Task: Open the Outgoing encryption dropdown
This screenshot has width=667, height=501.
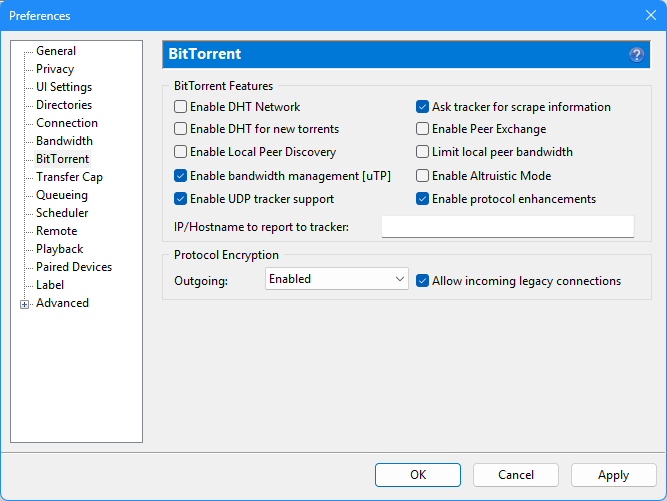Action: click(336, 279)
